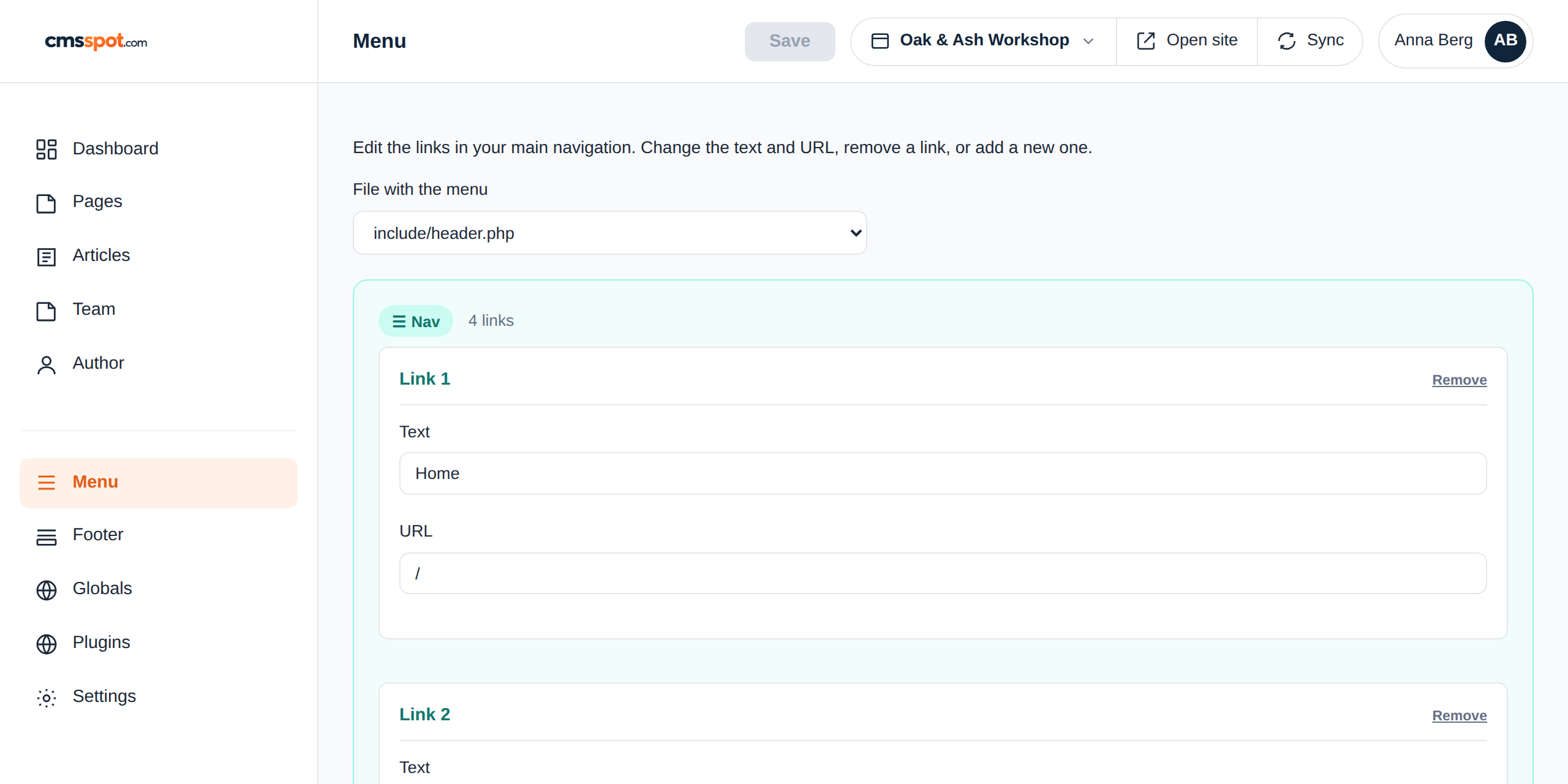Click the Save button
The image size is (1568, 784).
(x=790, y=41)
